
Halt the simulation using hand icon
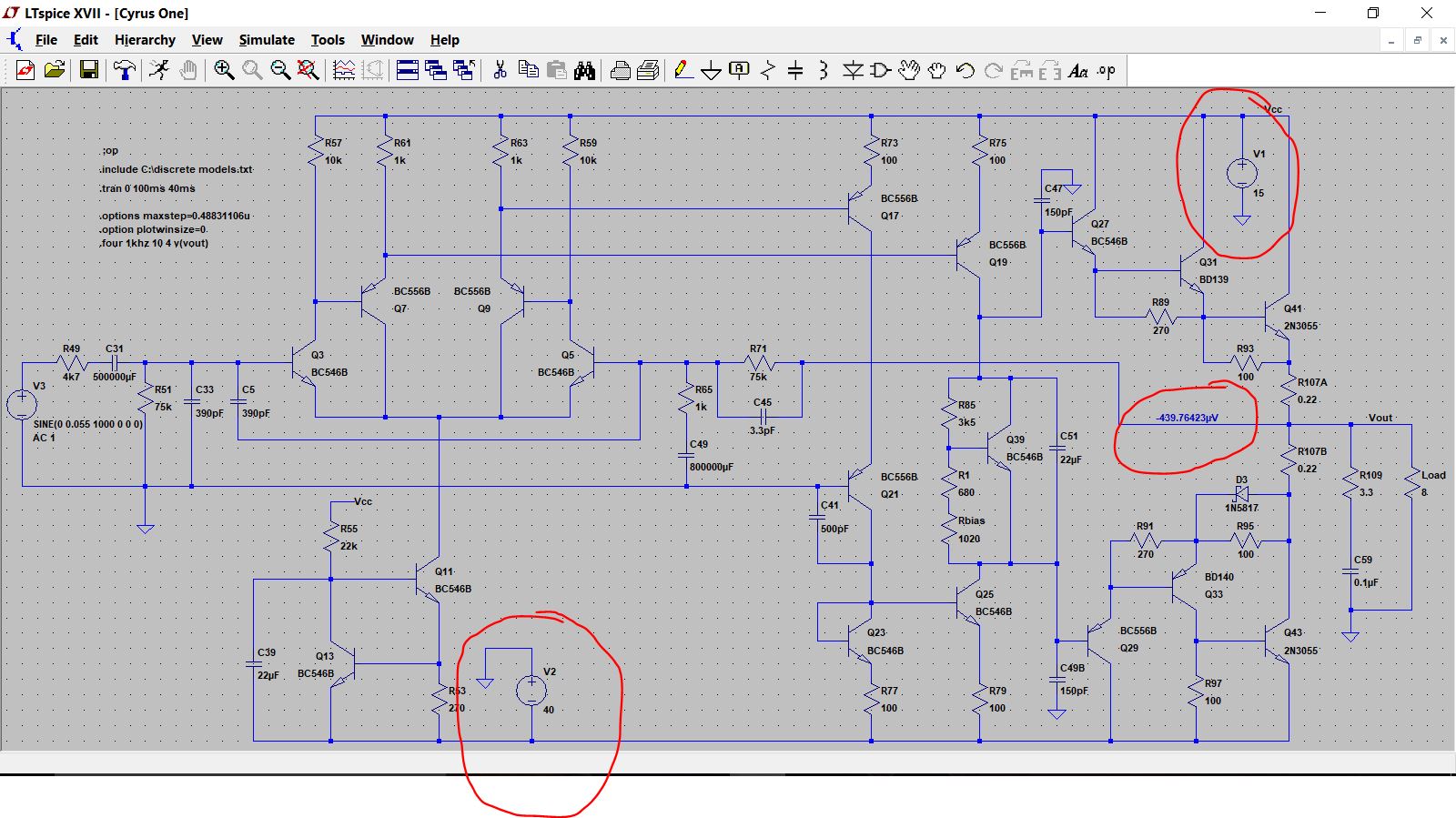coord(188,70)
